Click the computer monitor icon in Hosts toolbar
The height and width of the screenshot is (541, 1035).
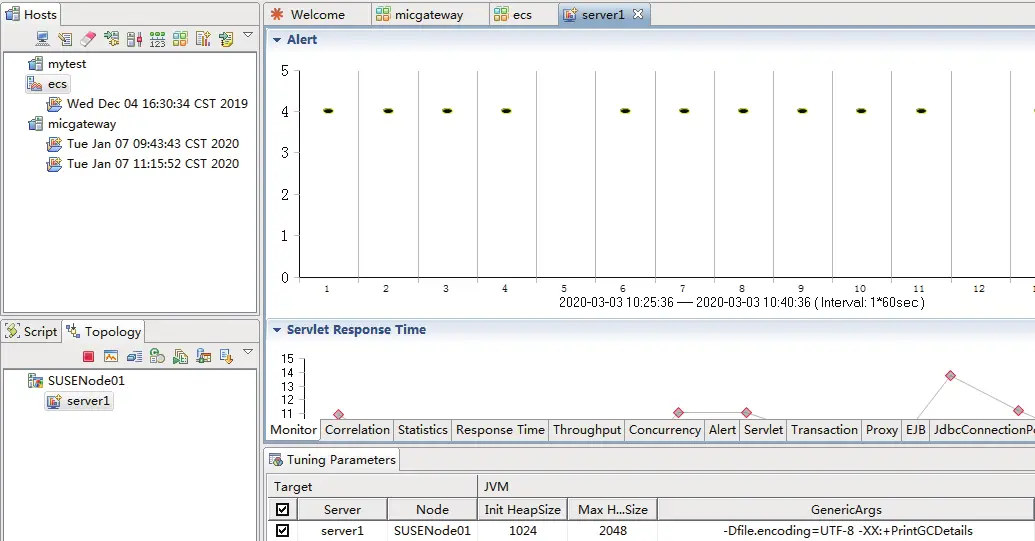(42, 39)
